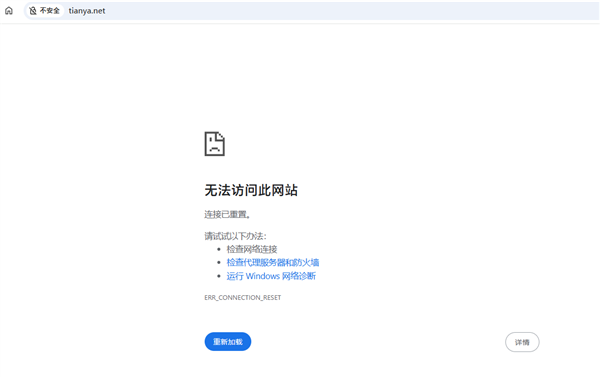Click the 详情 details button
The width and height of the screenshot is (600, 377).
point(522,342)
